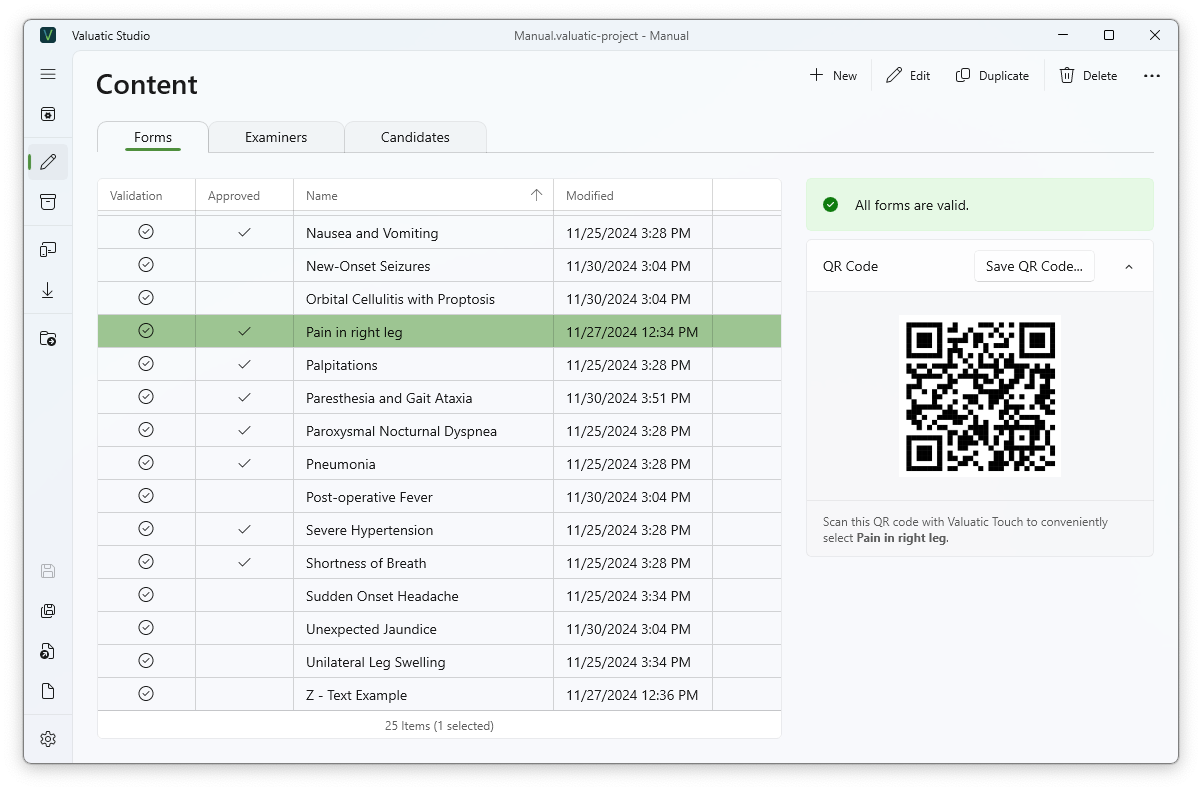Click validation icon in Post-operative Fever row

pyautogui.click(x=146, y=496)
